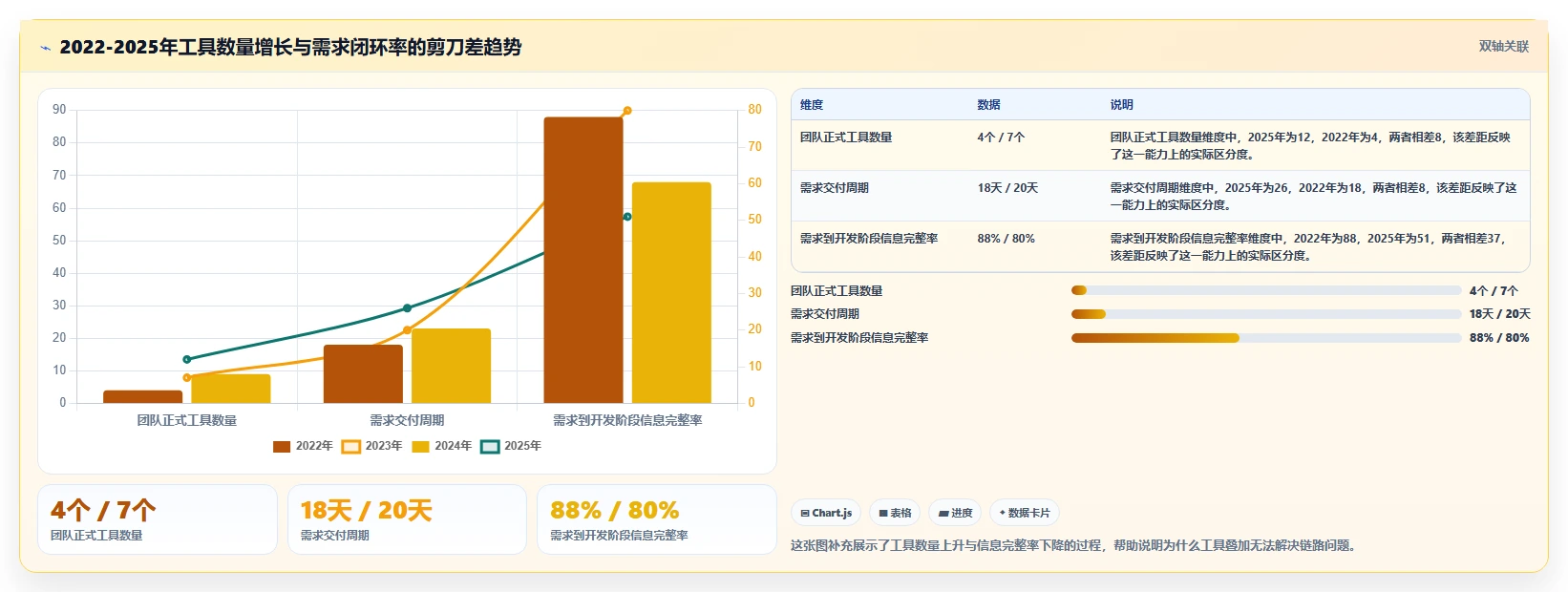Click the 数据卡片 tag chip
The image size is (1568, 592).
tap(1025, 513)
